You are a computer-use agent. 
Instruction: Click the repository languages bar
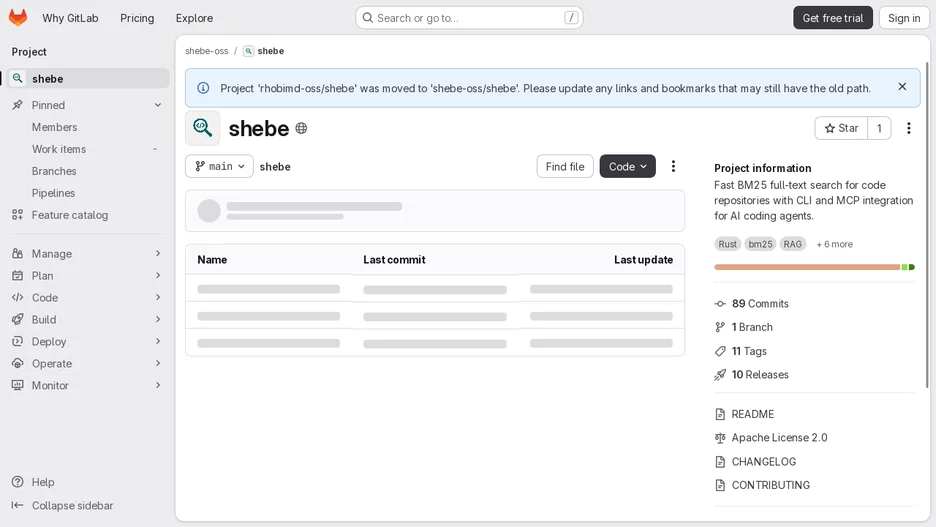pos(814,267)
